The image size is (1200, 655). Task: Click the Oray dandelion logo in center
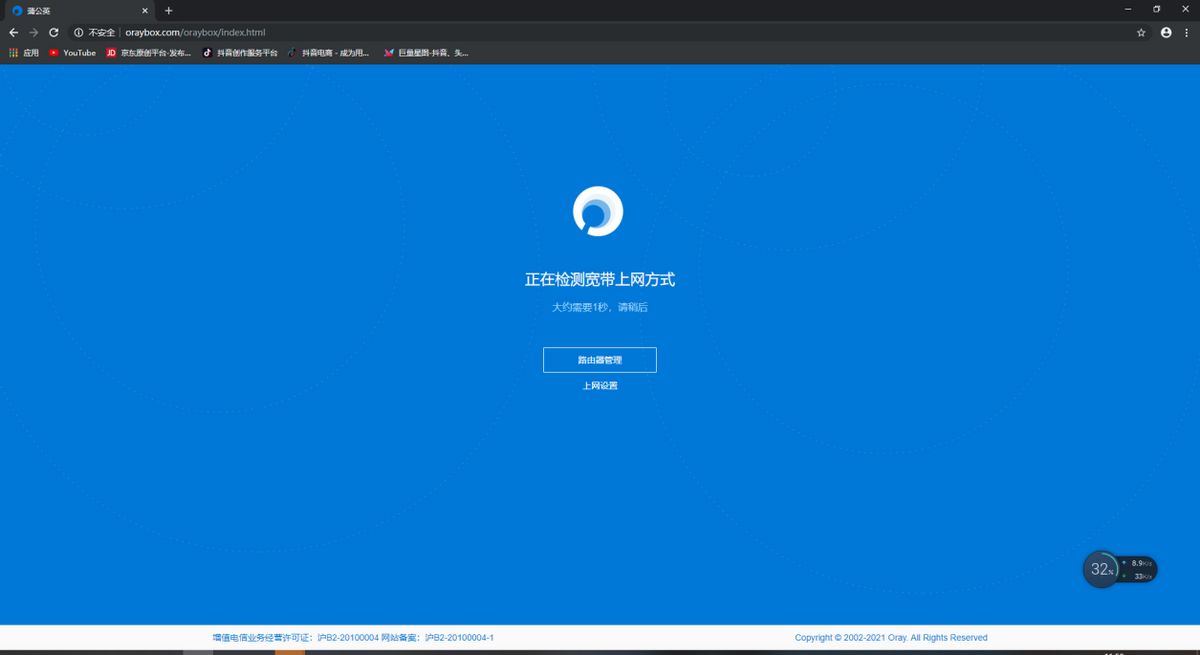pyautogui.click(x=598, y=211)
